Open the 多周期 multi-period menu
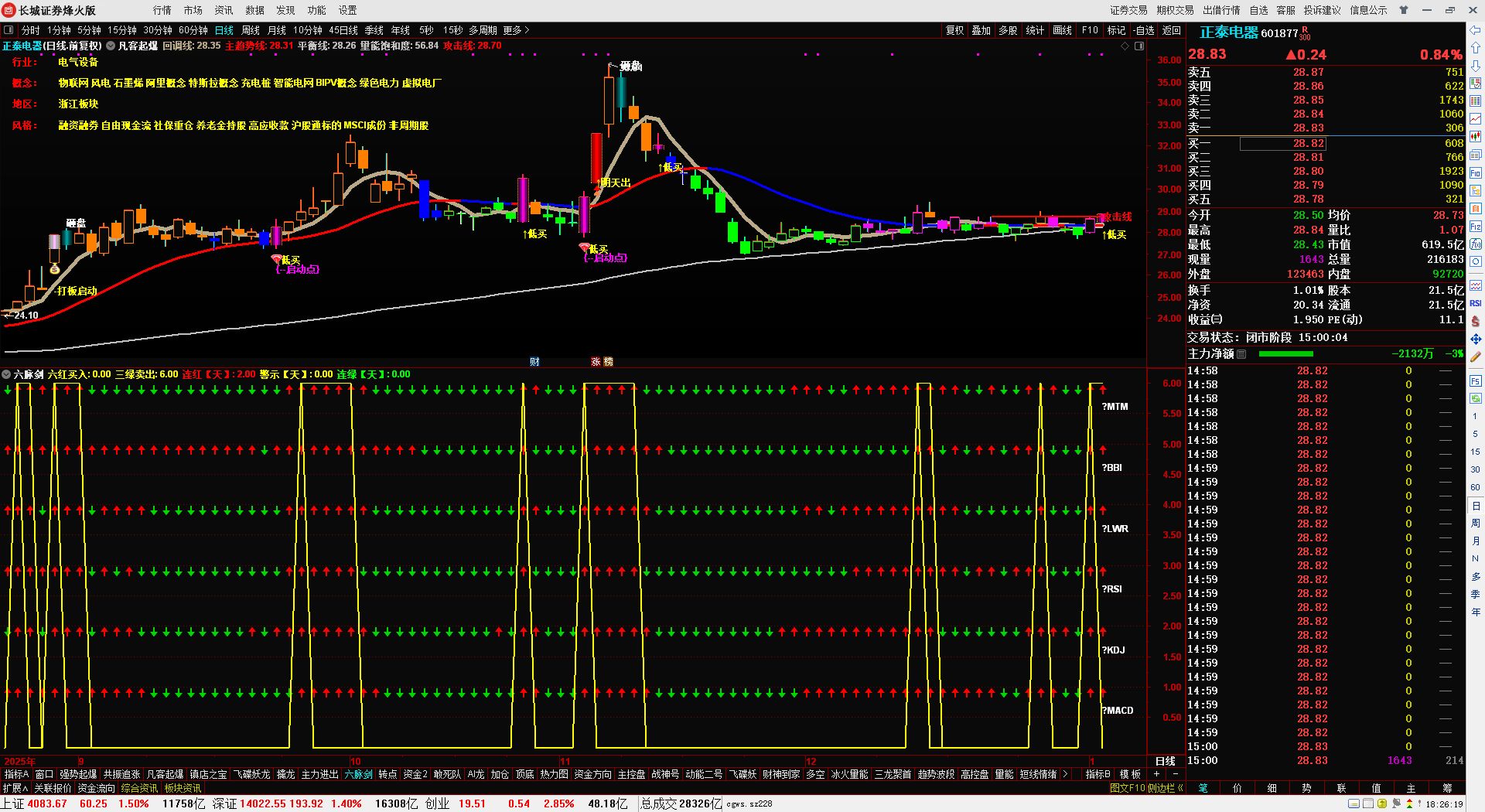This screenshot has width=1485, height=812. click(x=483, y=30)
